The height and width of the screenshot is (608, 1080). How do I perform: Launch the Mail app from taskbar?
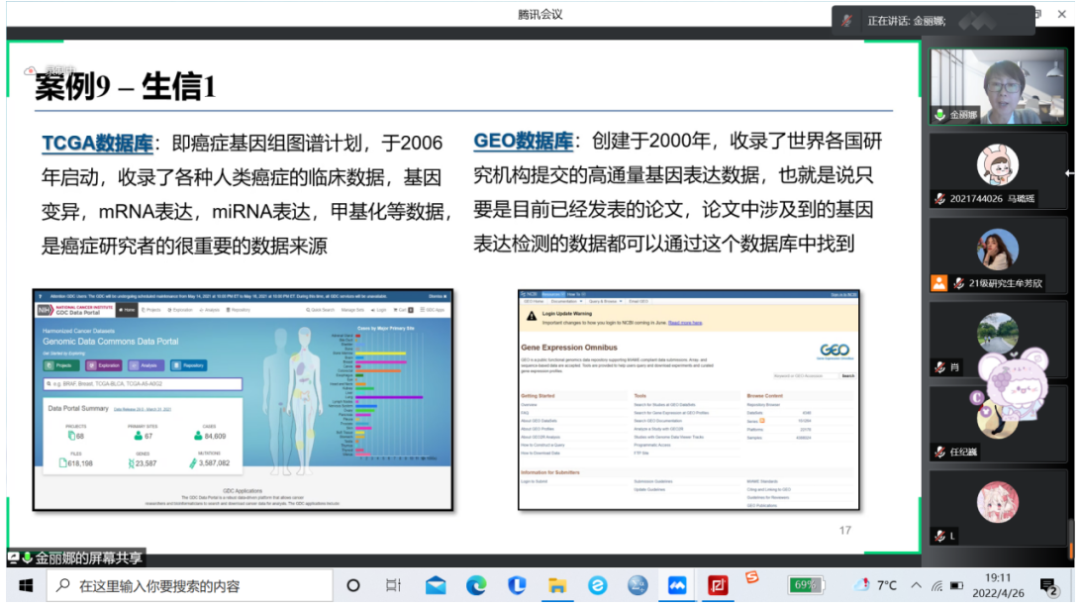pyautogui.click(x=435, y=585)
